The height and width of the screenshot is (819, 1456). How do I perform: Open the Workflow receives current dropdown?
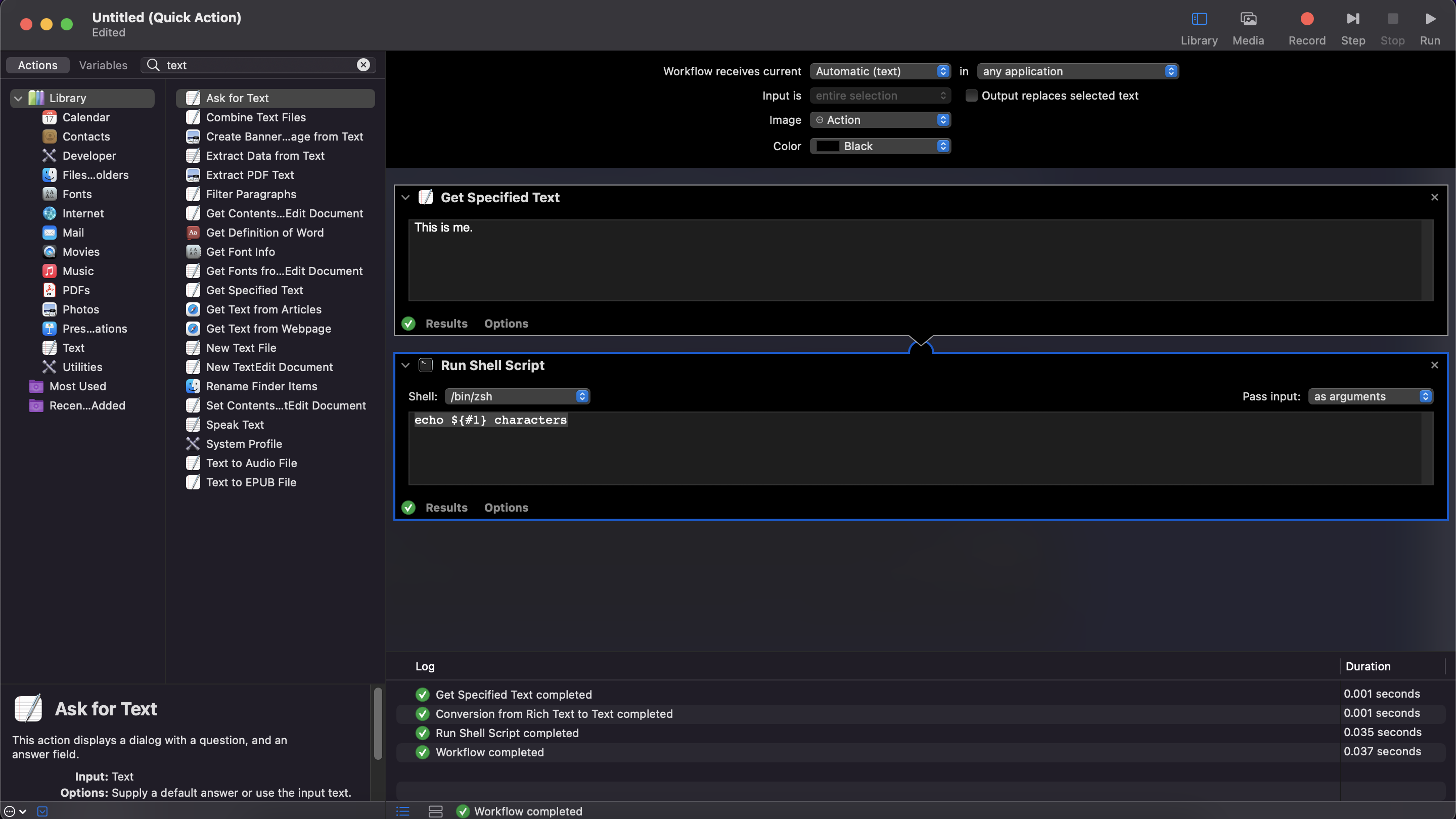(x=880, y=71)
